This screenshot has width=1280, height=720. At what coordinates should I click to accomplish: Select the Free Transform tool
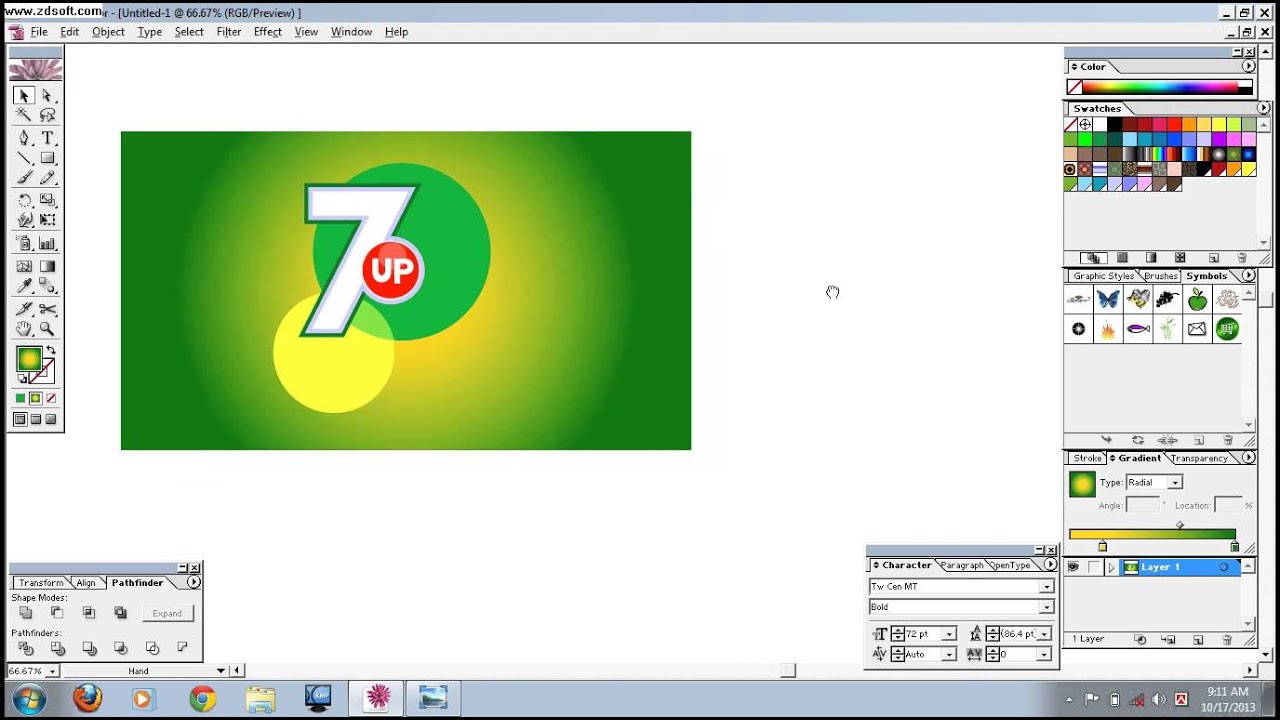pos(46,220)
